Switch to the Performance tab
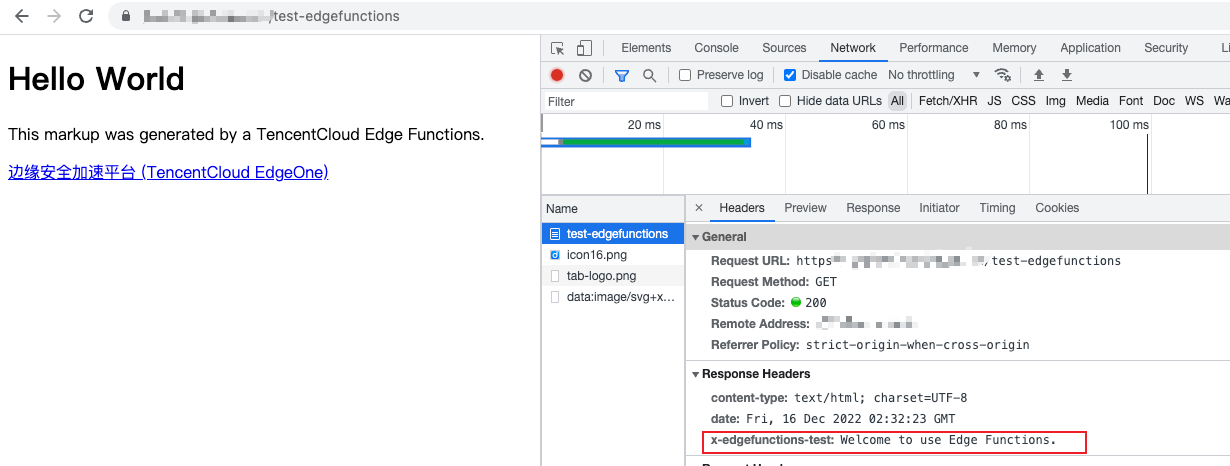 pyautogui.click(x=934, y=48)
